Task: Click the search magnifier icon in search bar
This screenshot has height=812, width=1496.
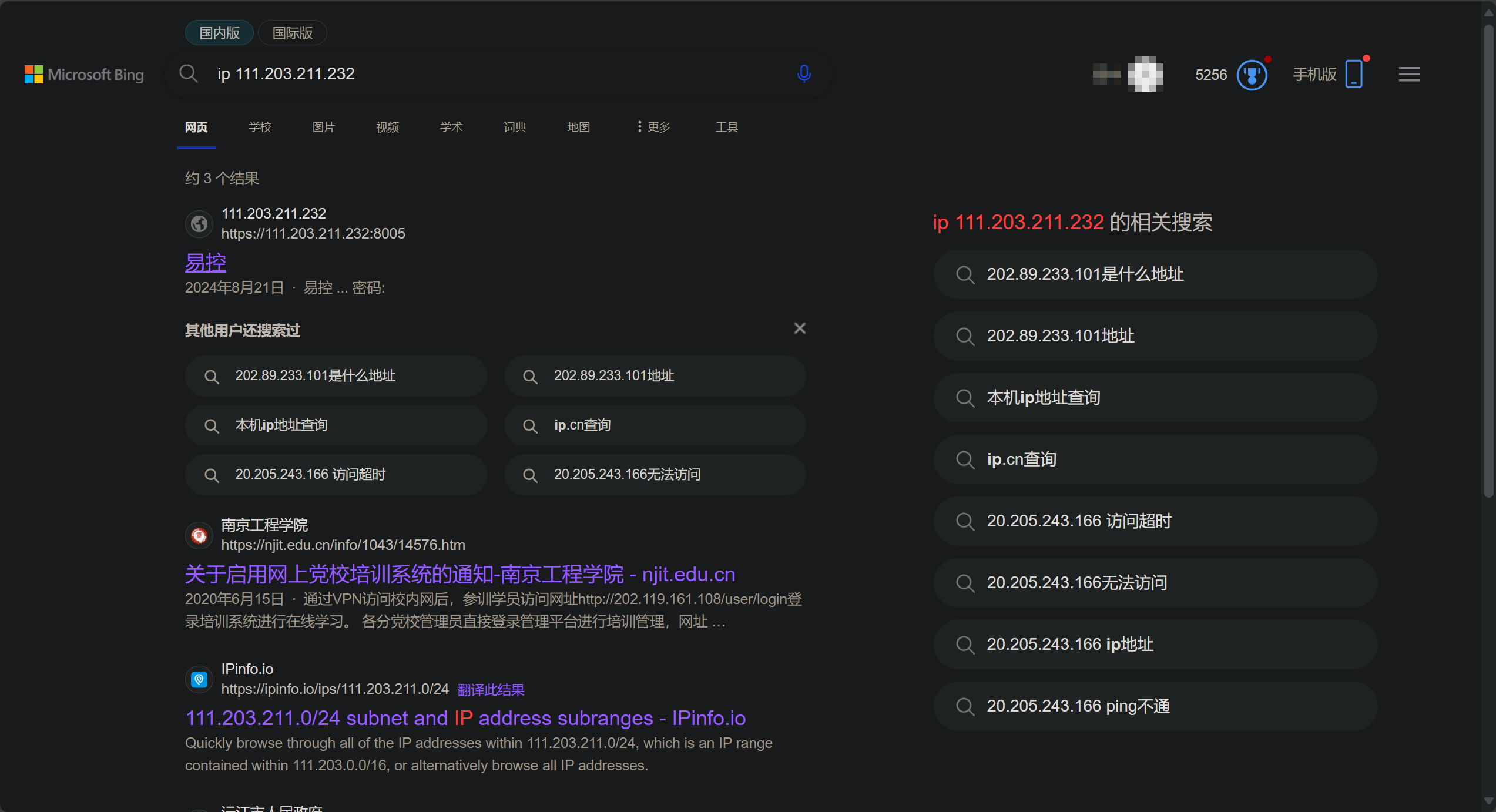Action: tap(188, 74)
